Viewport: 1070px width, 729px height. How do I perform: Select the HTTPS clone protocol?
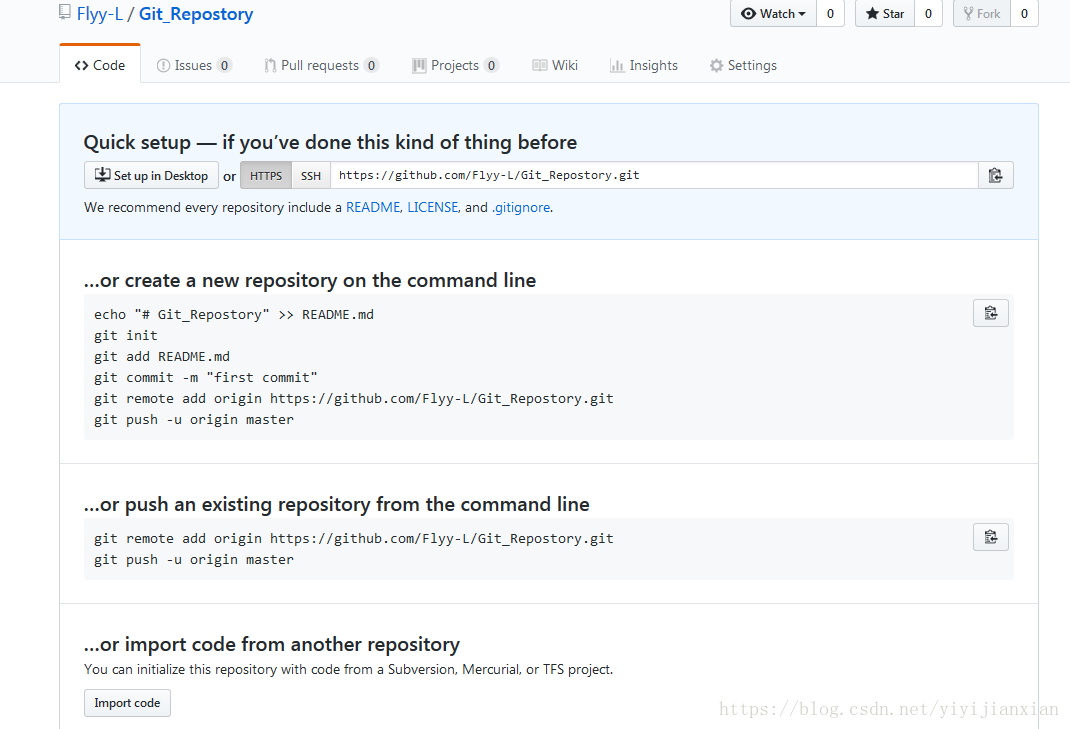point(266,175)
